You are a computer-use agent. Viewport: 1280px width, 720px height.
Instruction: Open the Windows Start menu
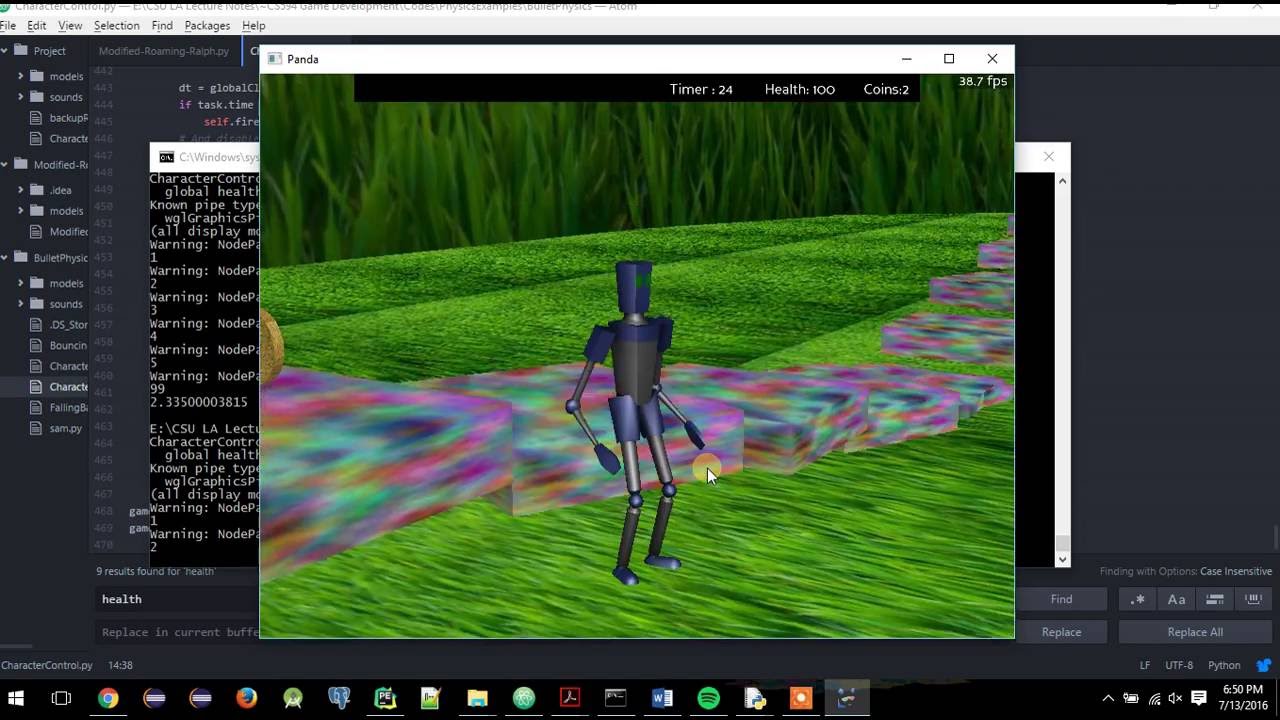coord(16,698)
